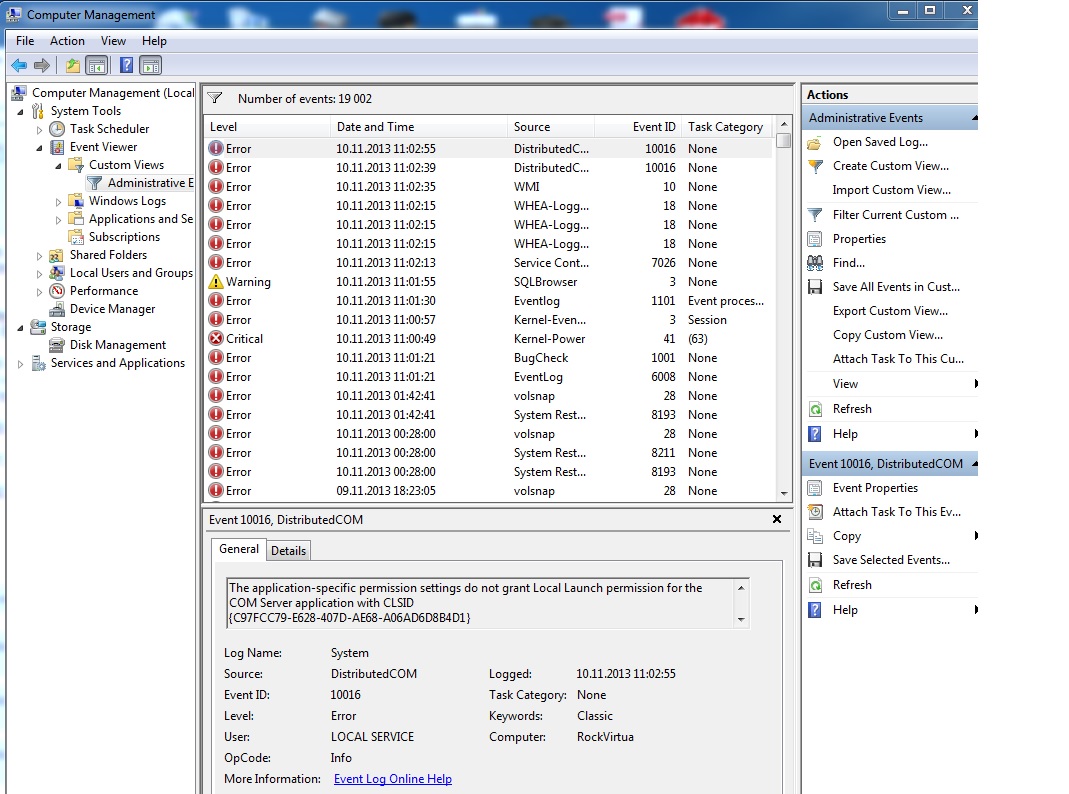The image size is (1069, 794).
Task: Click the Find binoculars icon
Action: pos(815,263)
